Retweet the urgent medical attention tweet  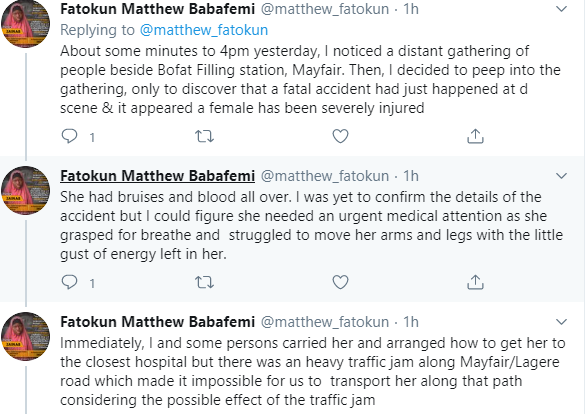click(204, 282)
